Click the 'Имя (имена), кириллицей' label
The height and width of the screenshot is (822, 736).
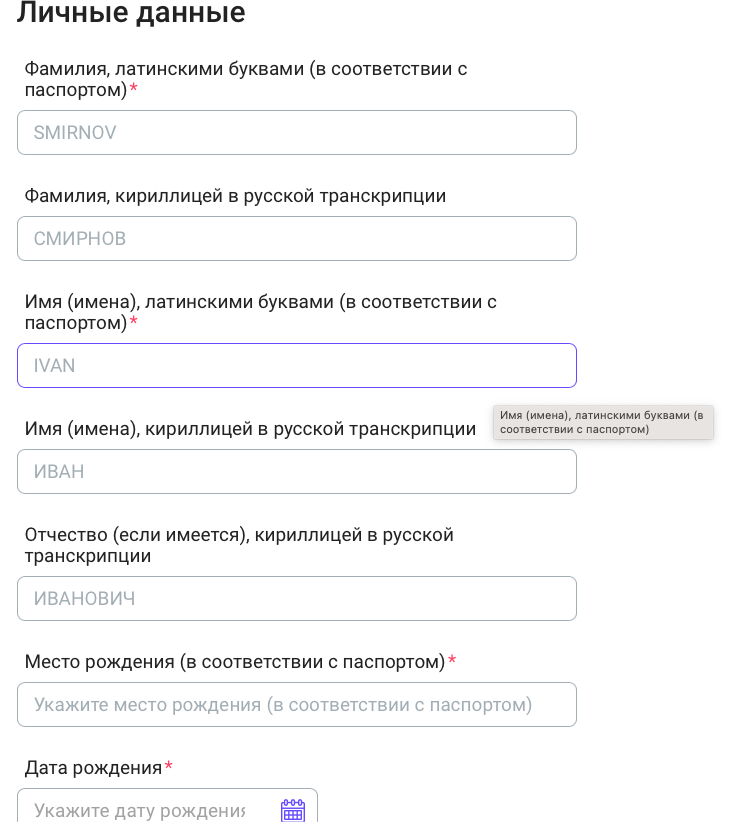tap(250, 429)
